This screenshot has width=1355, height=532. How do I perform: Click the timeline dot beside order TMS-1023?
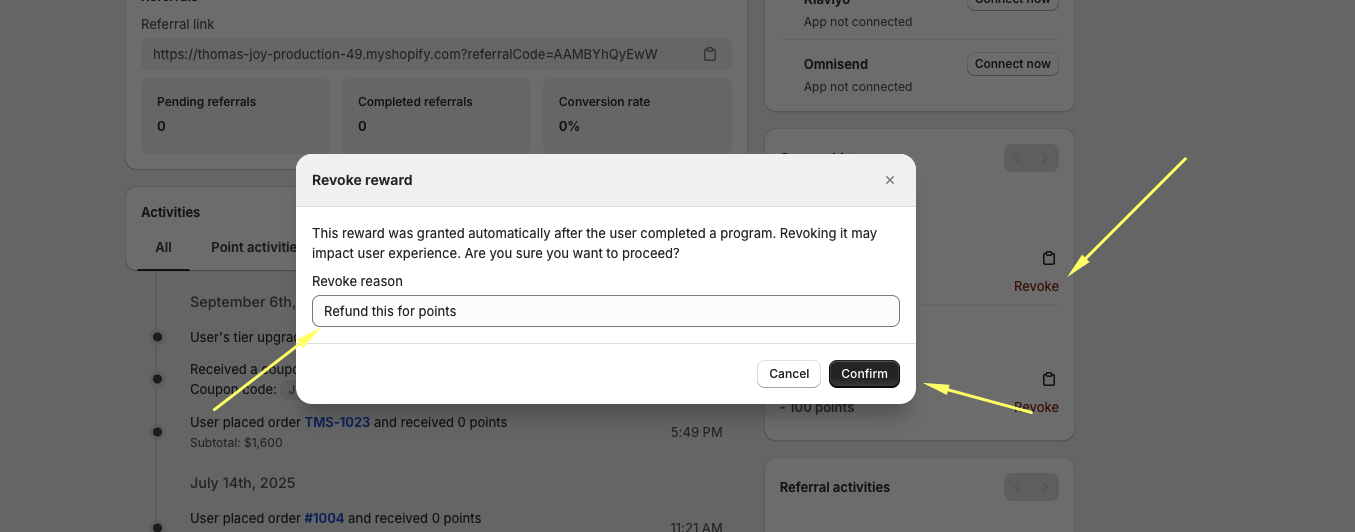(157, 431)
